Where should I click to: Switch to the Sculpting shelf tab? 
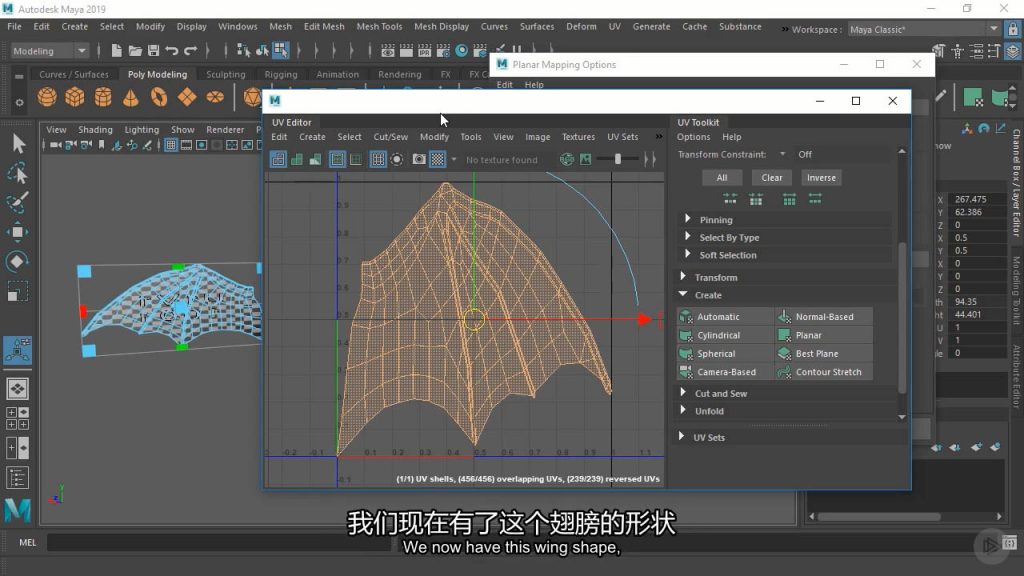[x=225, y=74]
